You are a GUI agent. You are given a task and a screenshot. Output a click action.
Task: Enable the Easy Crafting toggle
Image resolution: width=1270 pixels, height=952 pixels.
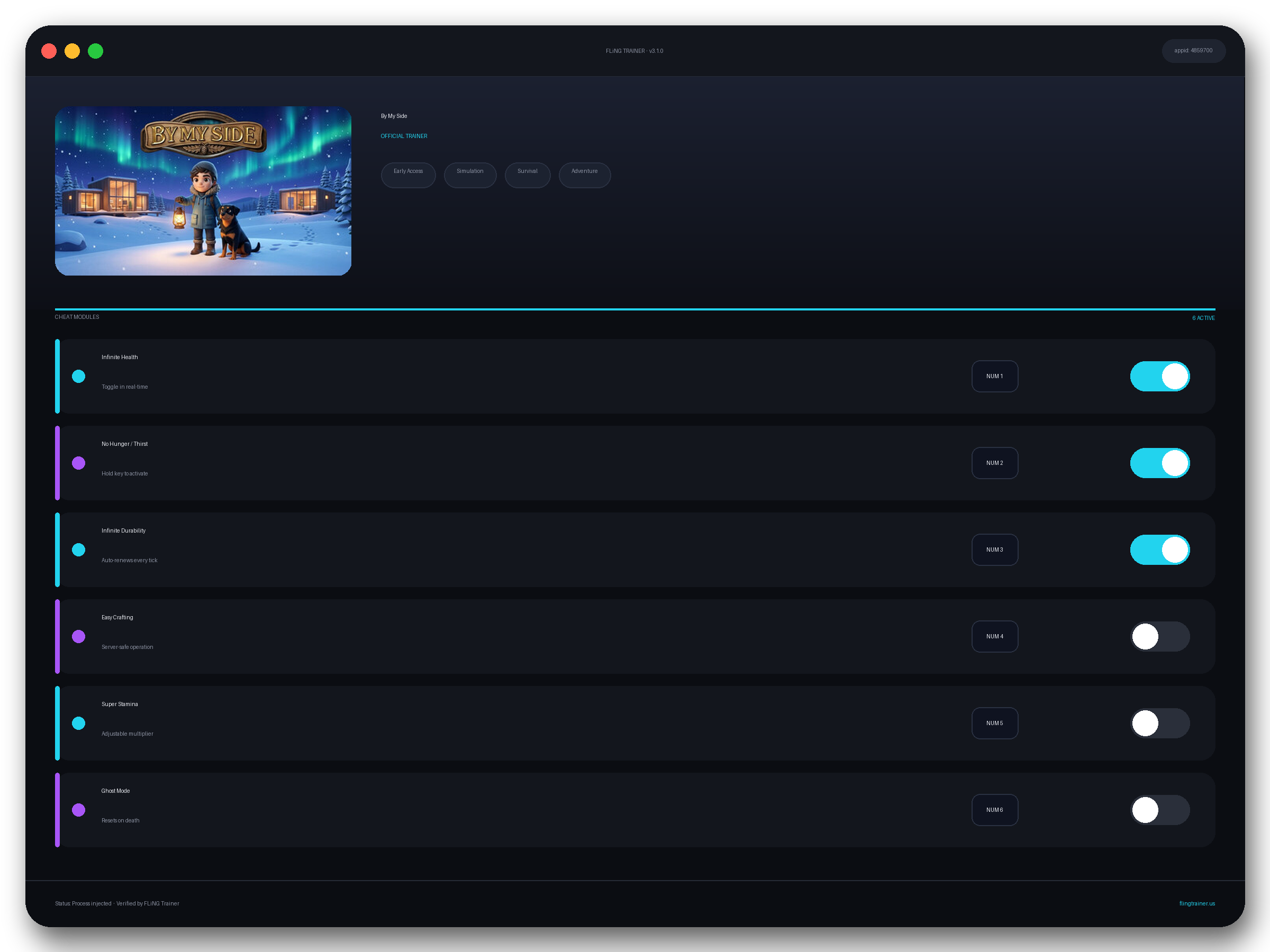1160,636
